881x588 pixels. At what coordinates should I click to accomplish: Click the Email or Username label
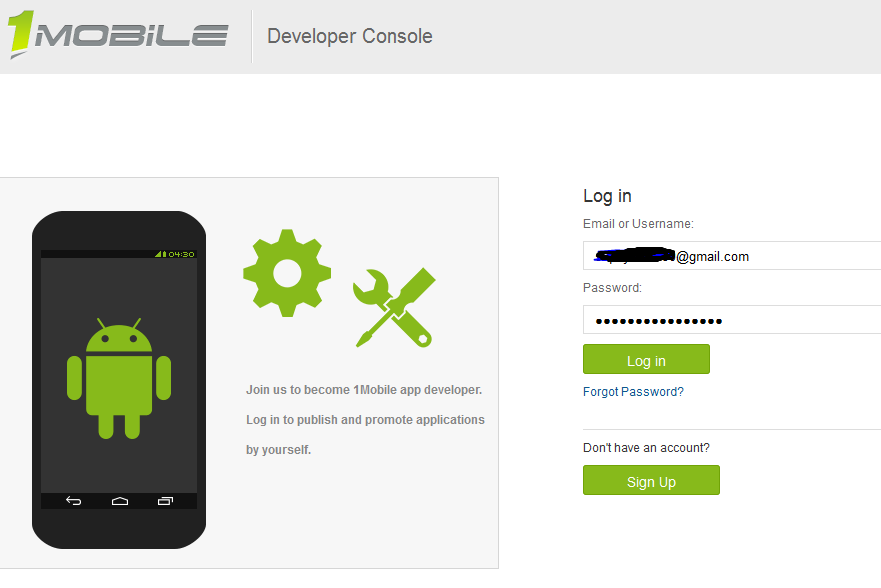pos(638,224)
